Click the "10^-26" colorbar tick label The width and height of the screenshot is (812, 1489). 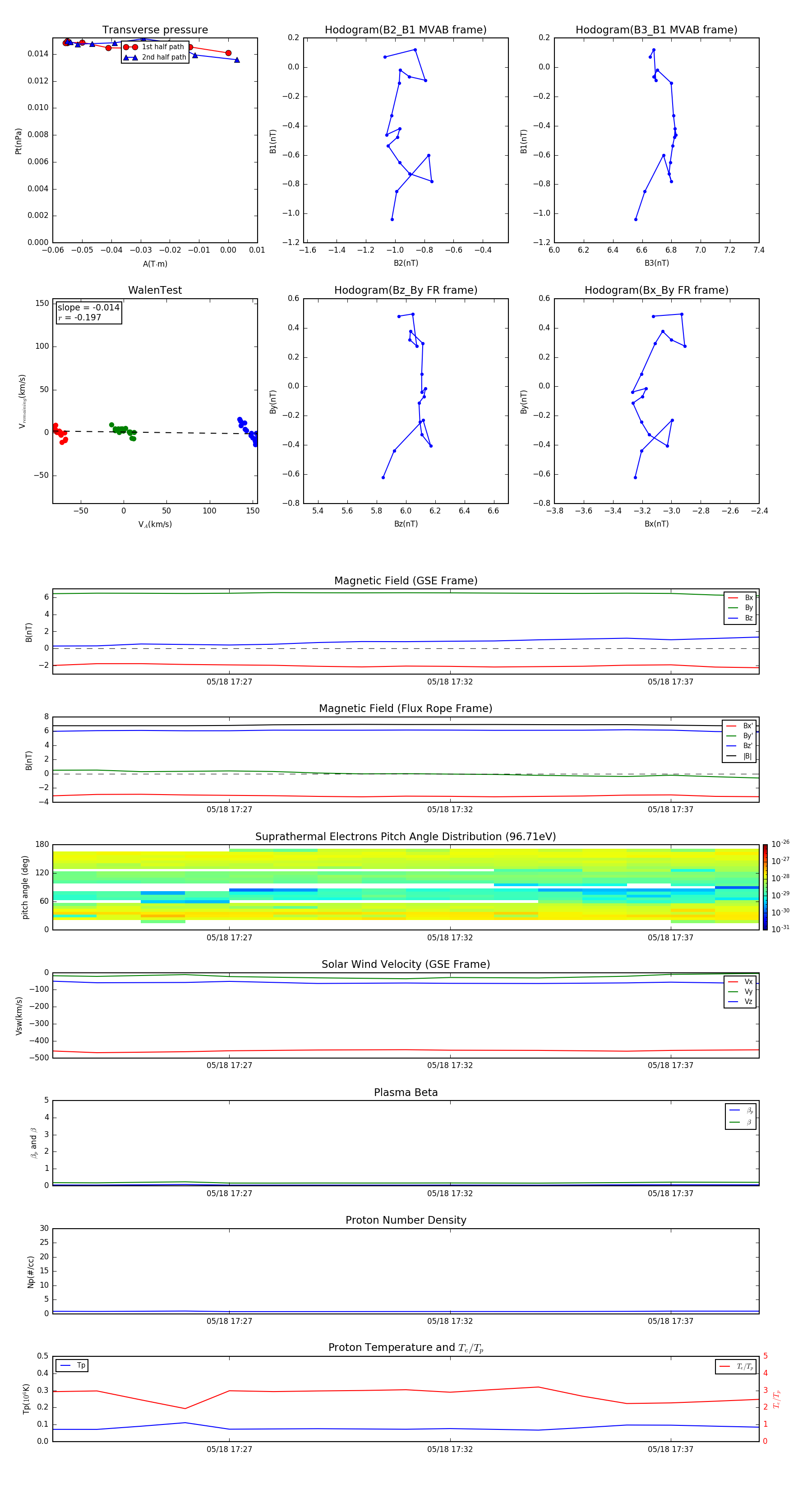pos(780,844)
